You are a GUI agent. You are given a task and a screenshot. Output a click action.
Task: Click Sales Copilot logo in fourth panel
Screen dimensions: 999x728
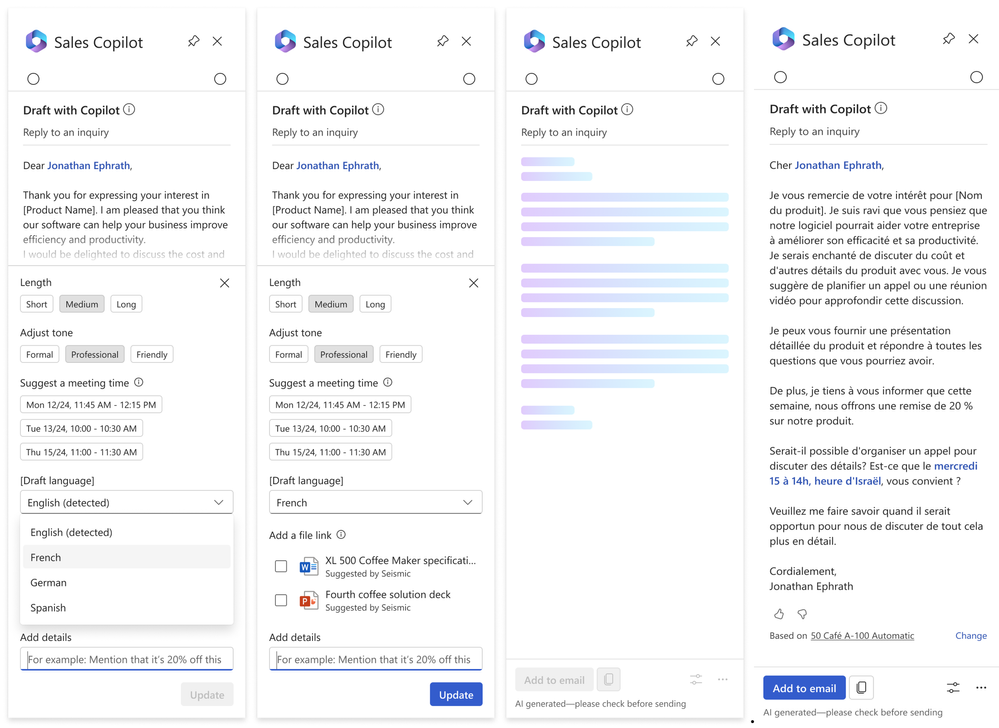784,39
